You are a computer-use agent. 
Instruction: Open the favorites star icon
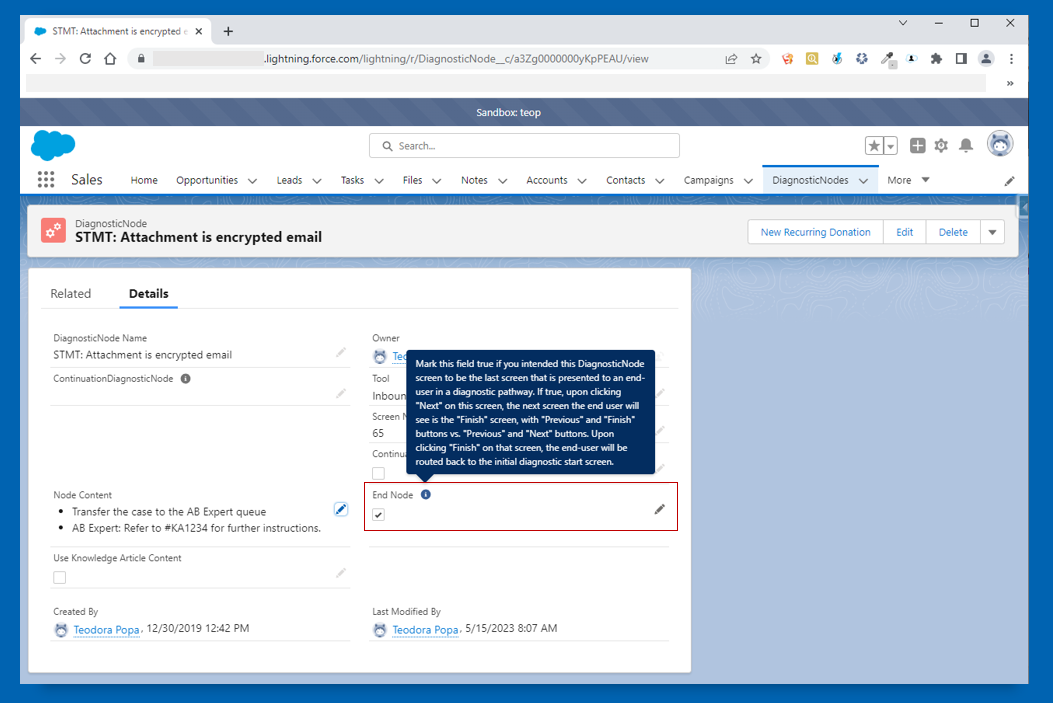pyautogui.click(x=873, y=145)
